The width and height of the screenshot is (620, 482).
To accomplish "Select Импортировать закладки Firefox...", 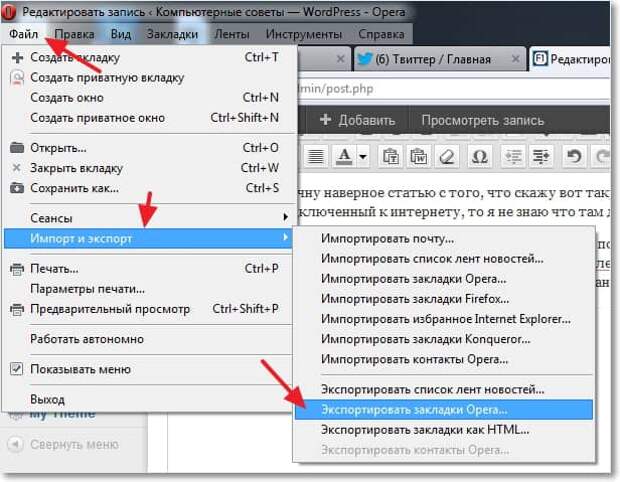I will pyautogui.click(x=444, y=299).
